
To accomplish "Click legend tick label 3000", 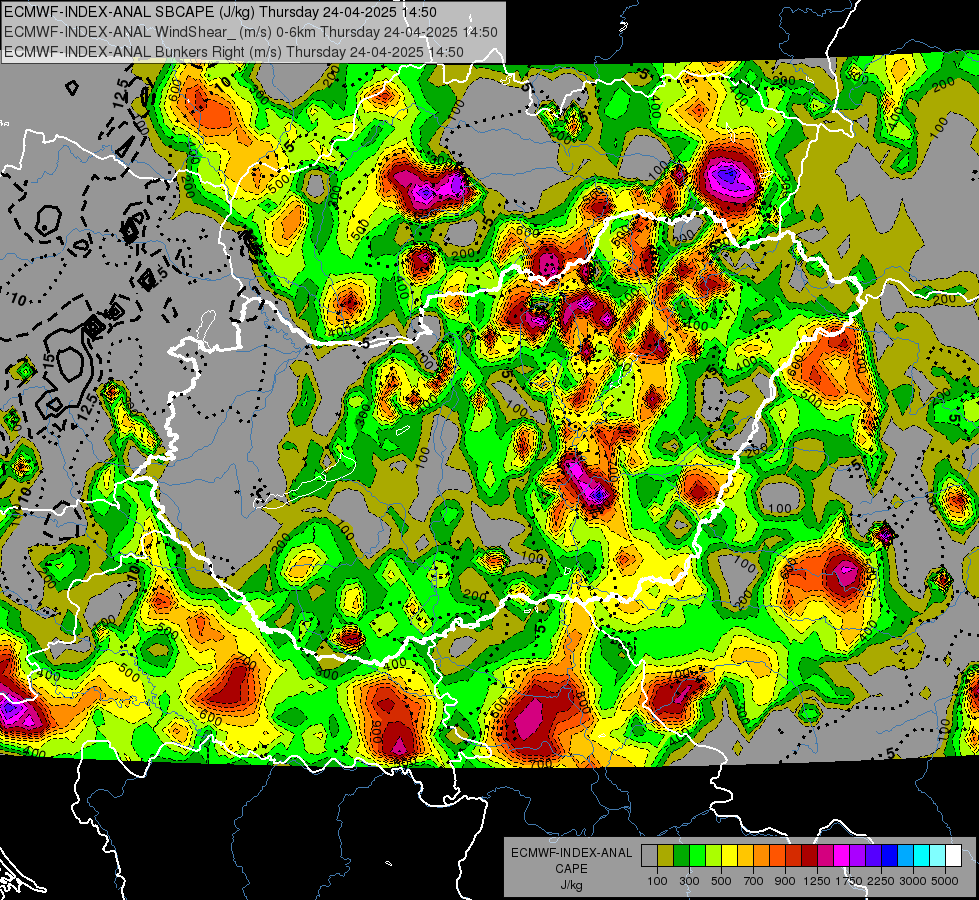I will tap(913, 881).
